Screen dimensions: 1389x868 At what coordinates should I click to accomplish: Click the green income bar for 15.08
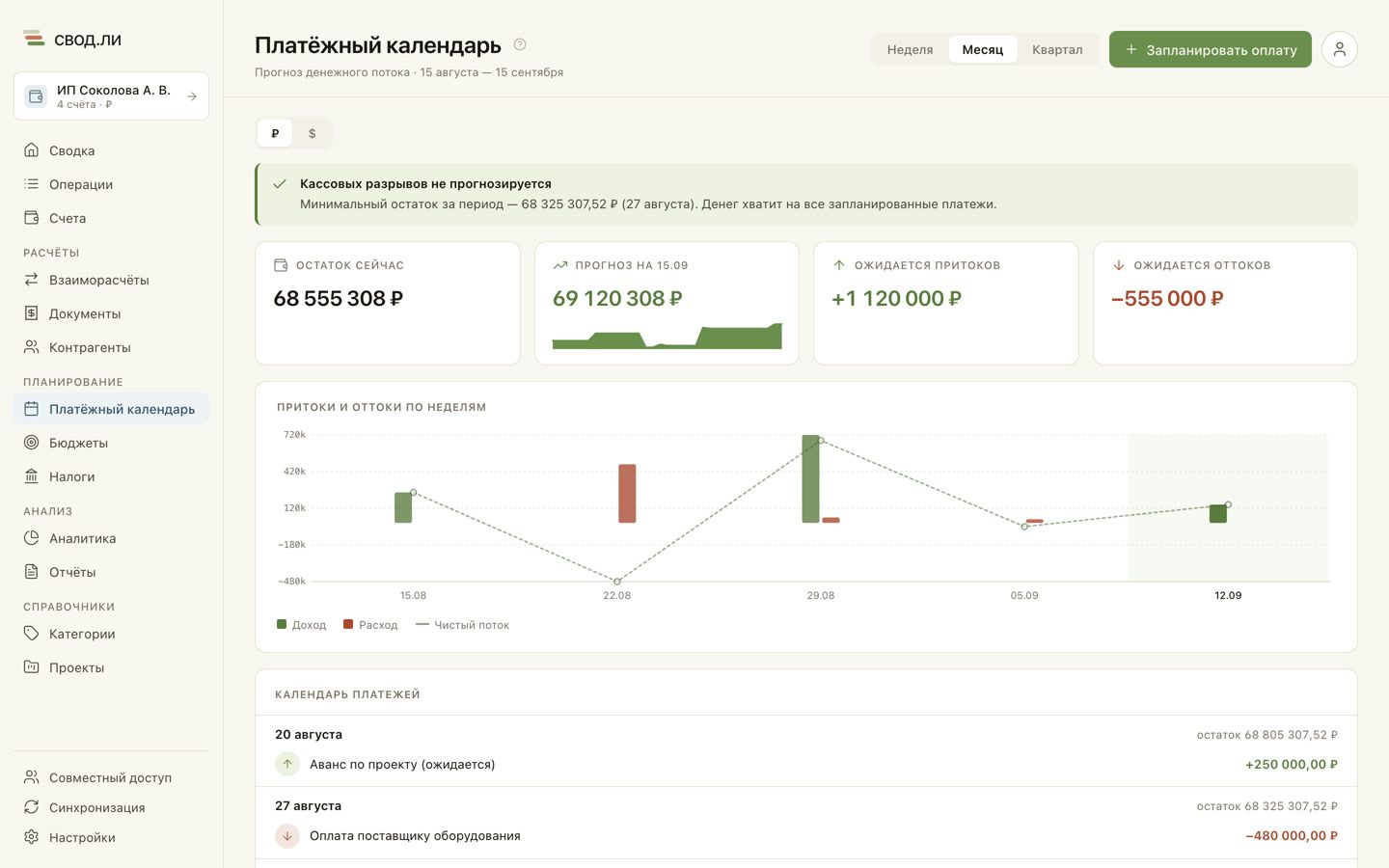[403, 507]
